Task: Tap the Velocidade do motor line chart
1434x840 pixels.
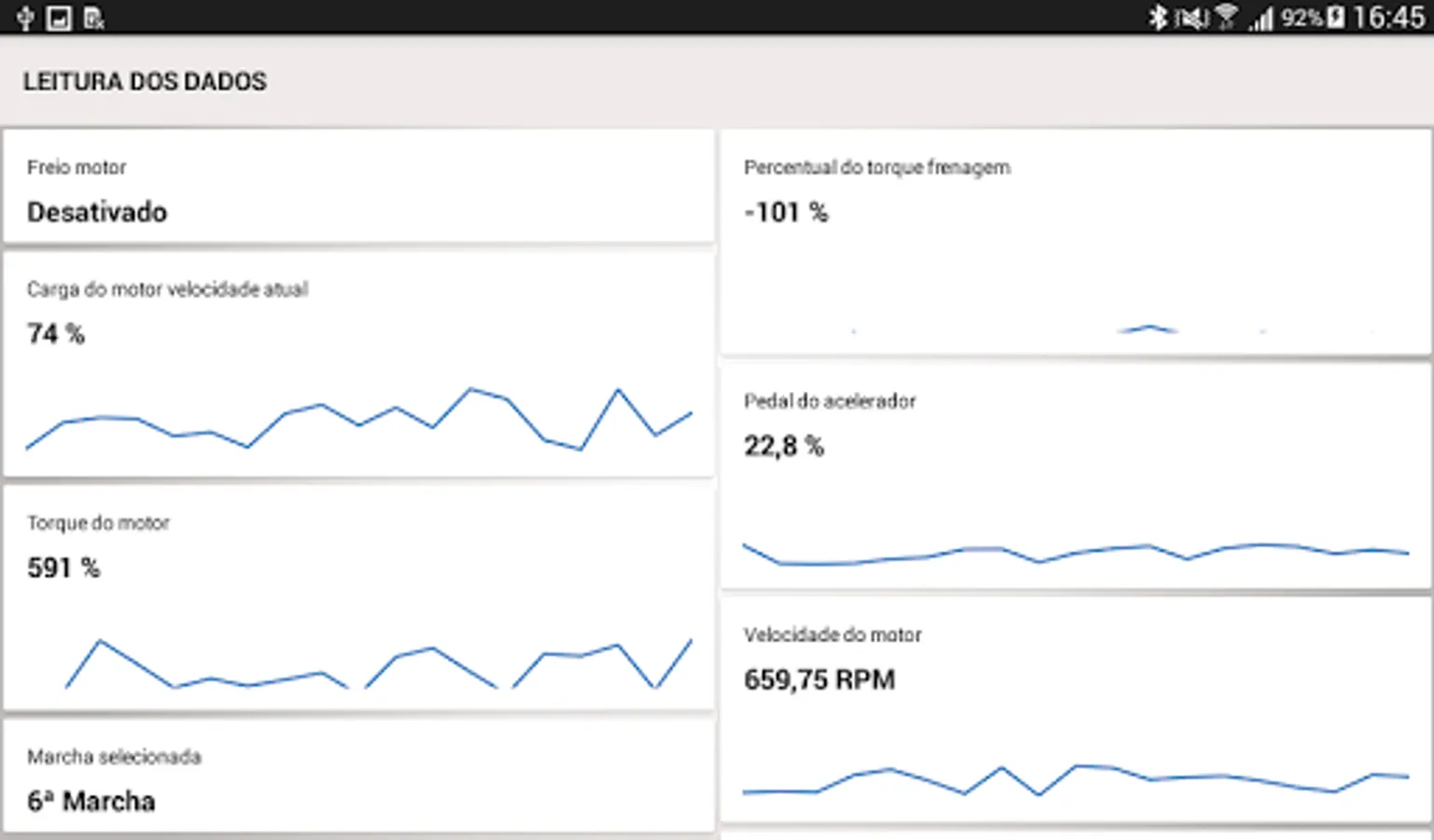Action: [x=1075, y=780]
